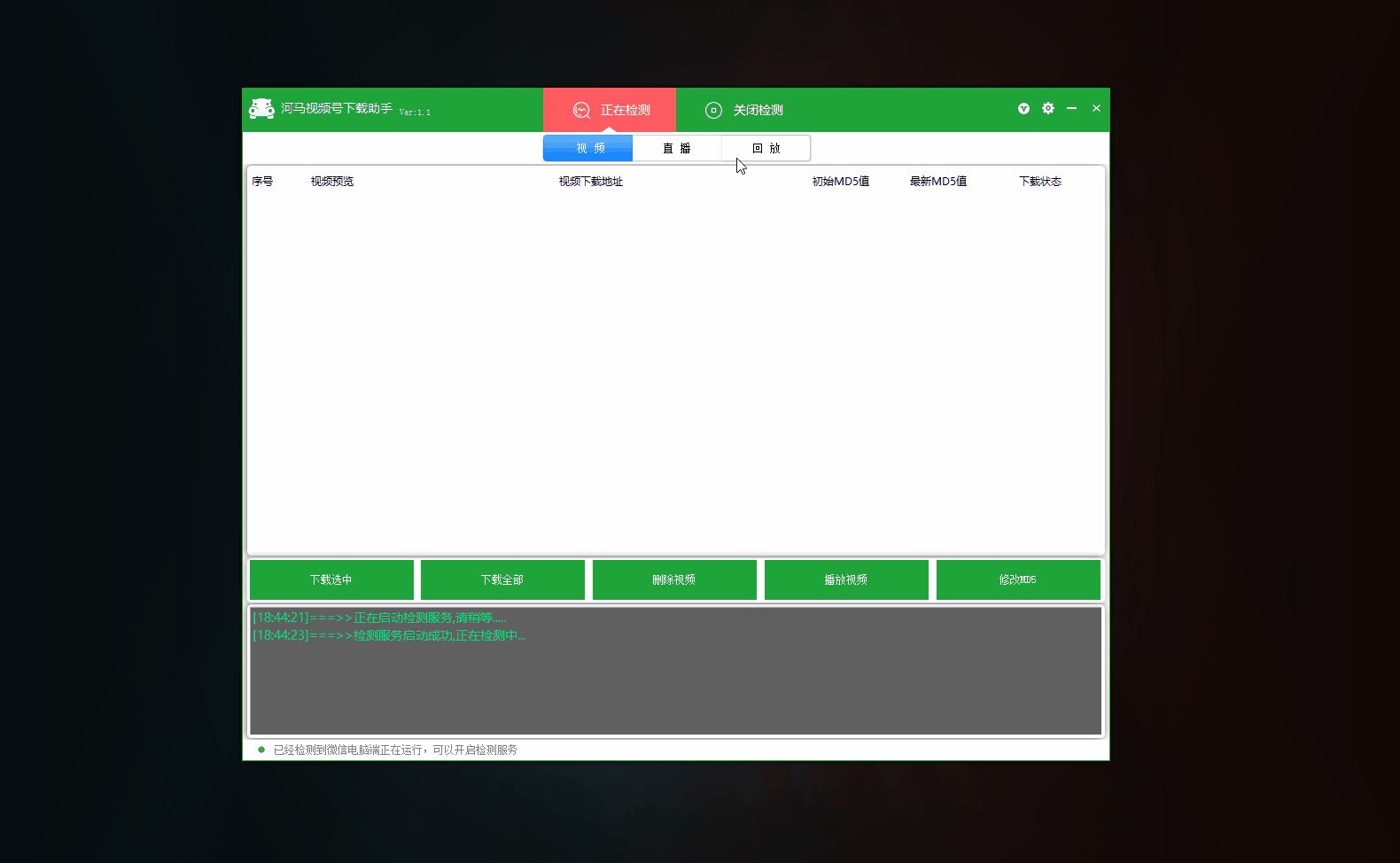Click inside the gray log output area
This screenshot has width=1400, height=863.
(675, 682)
